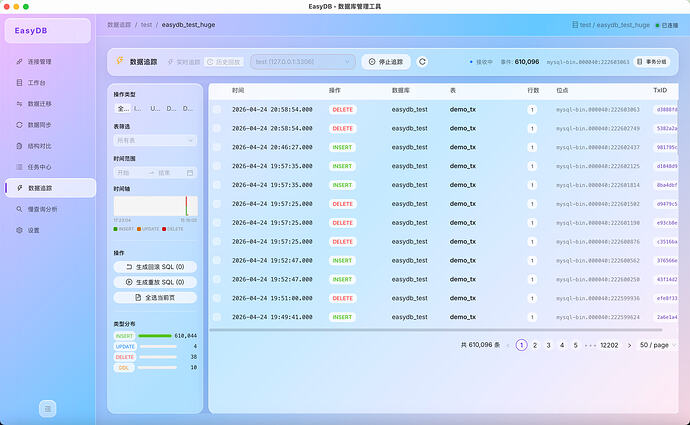Tick checkbox for 20:58:54 row at position 222602749

(217, 128)
